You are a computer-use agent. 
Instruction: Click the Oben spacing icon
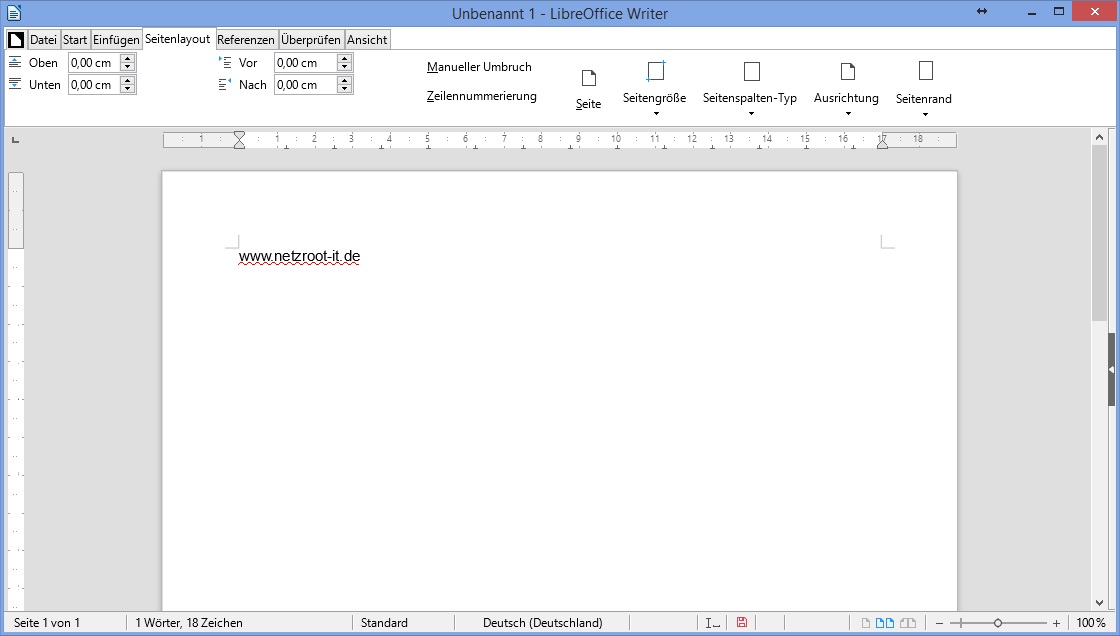[x=15, y=62]
